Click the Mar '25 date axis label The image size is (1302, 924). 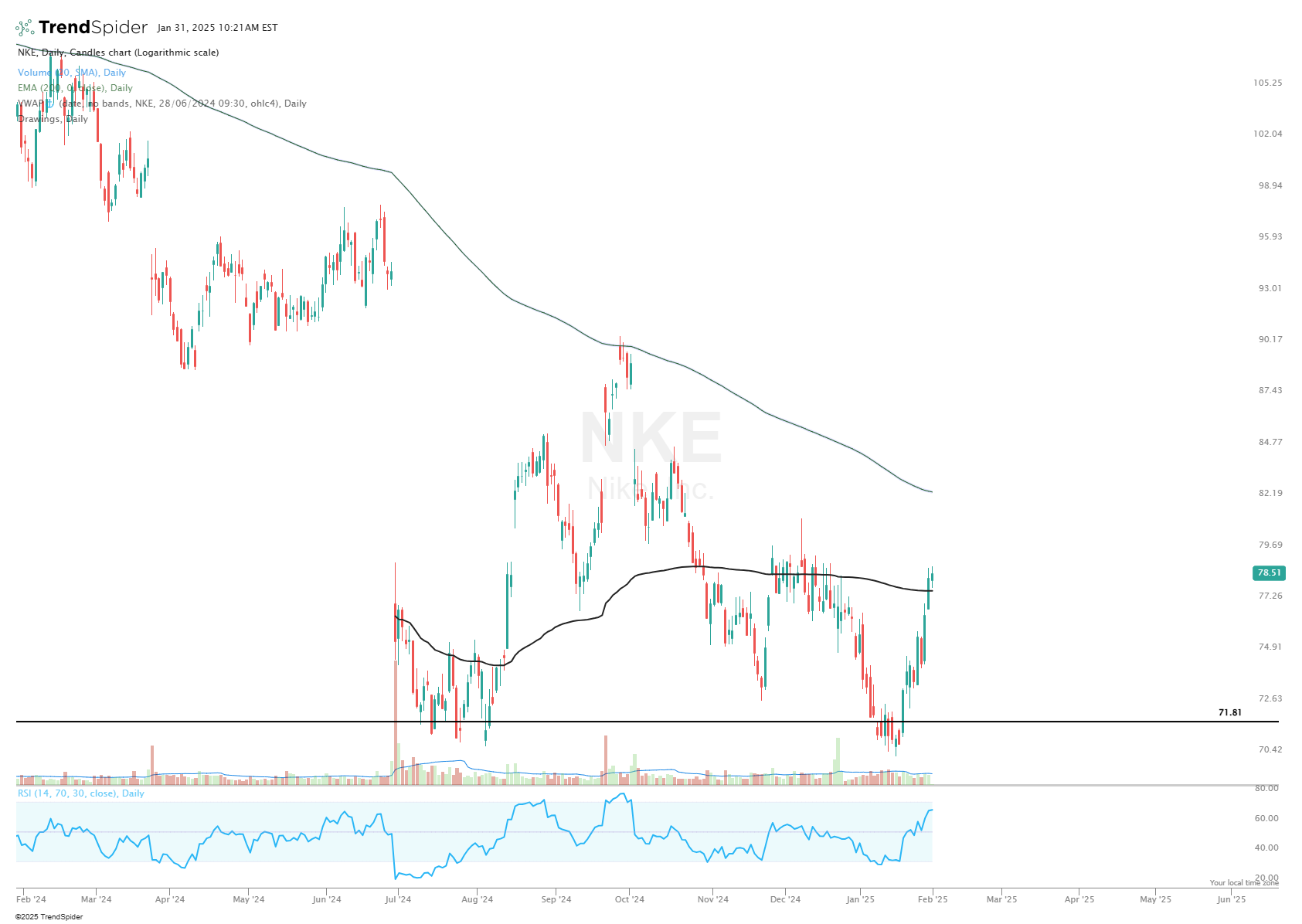(1001, 899)
